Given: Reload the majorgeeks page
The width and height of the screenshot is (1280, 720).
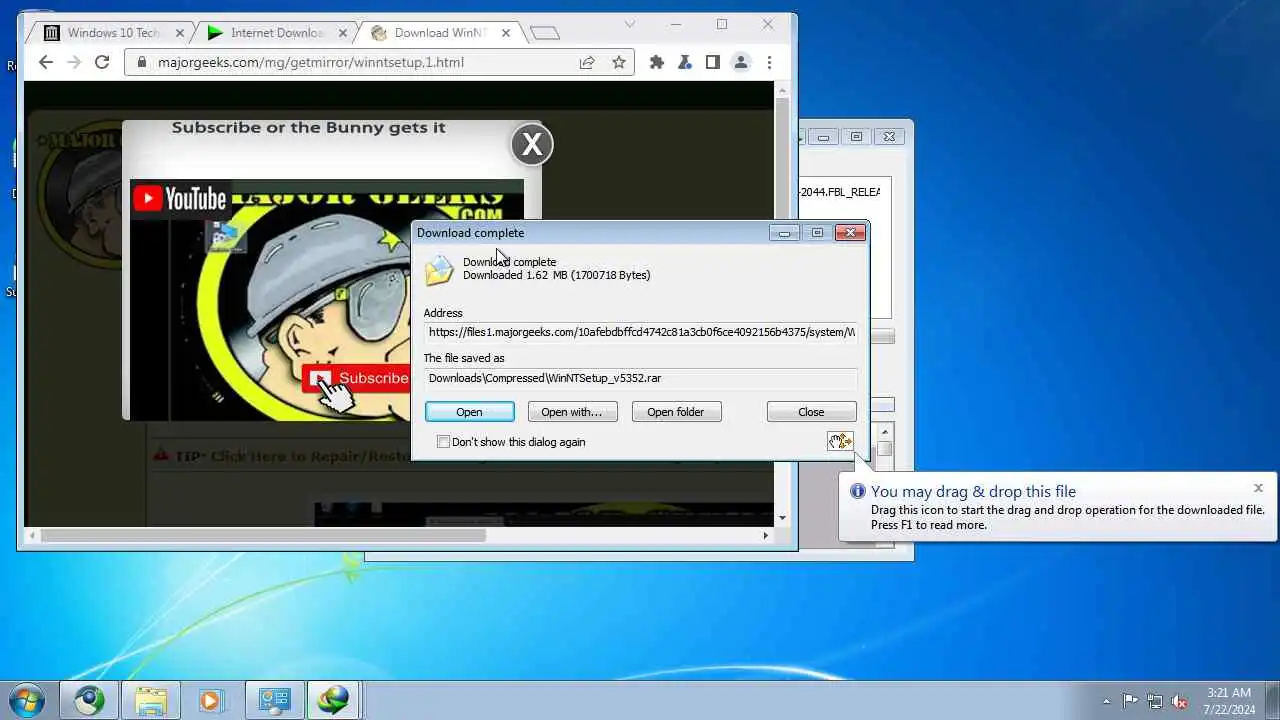Looking at the screenshot, I should tap(102, 62).
